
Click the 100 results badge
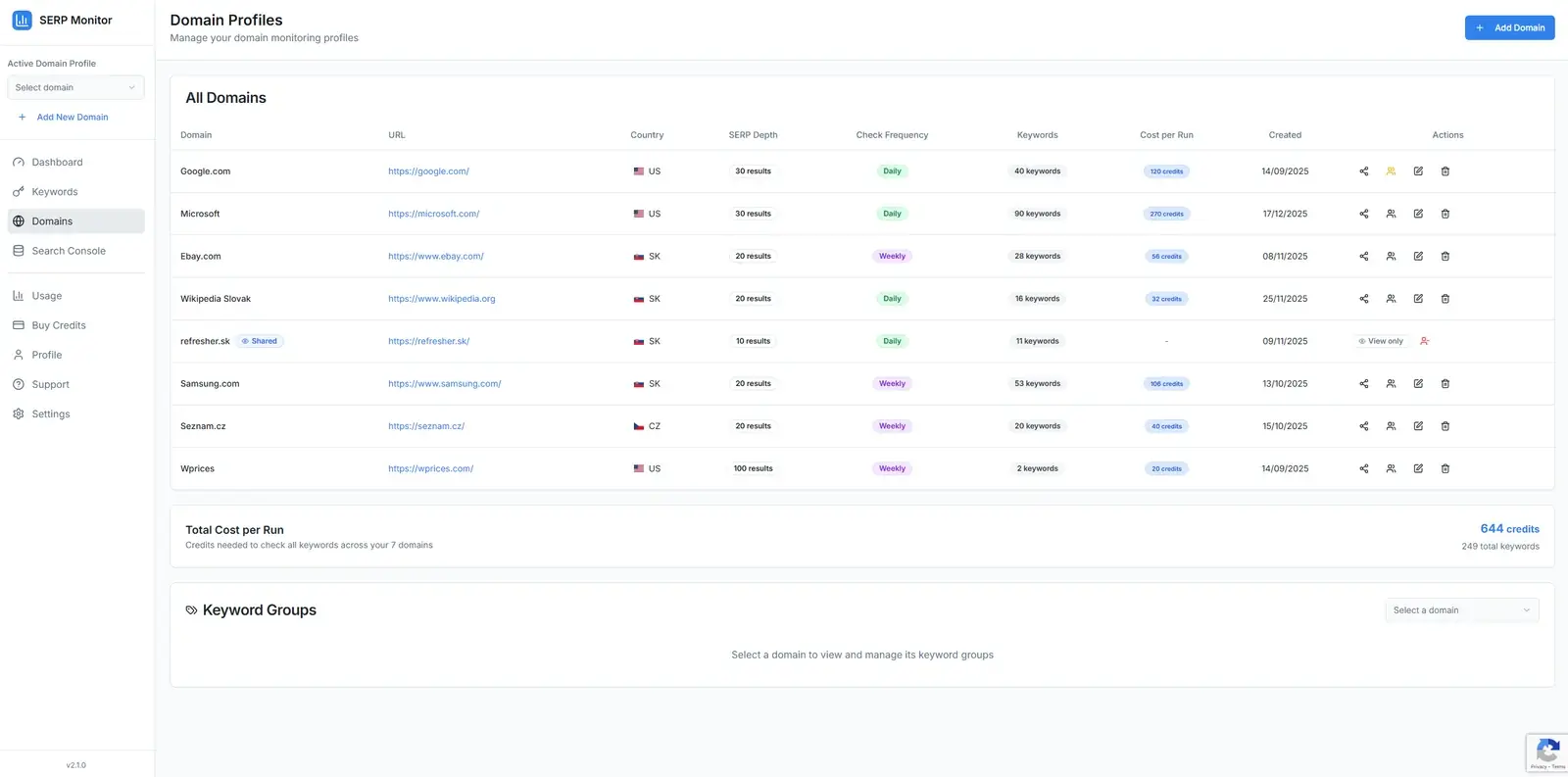753,468
